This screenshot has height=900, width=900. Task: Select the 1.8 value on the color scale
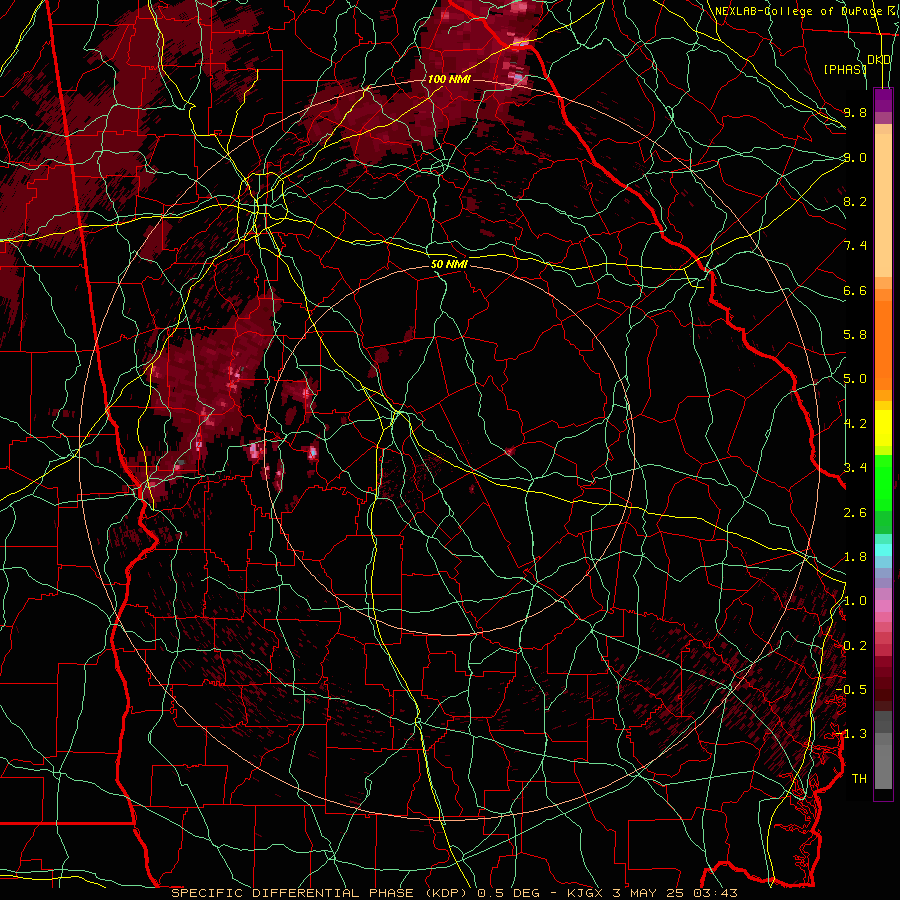pos(855,557)
